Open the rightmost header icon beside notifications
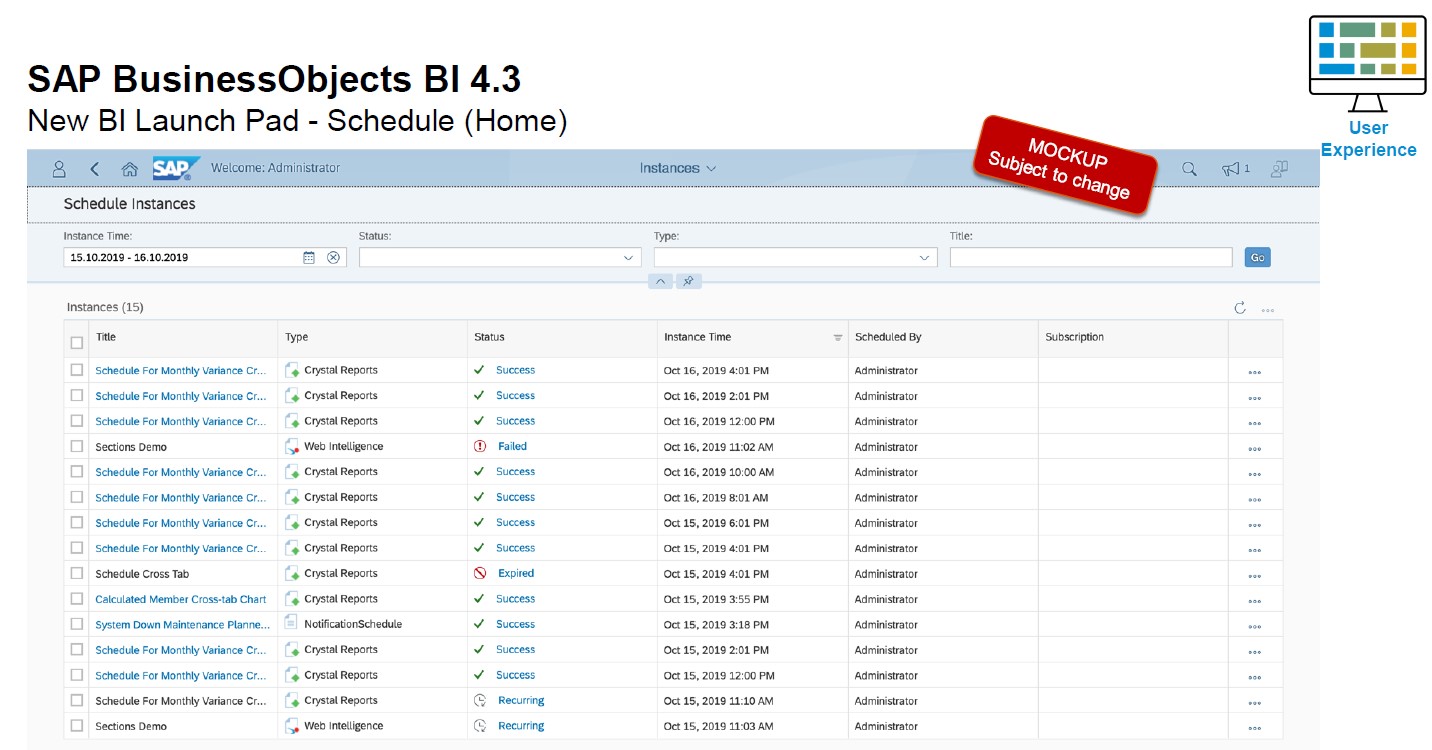This screenshot has width=1432, height=750. coord(1278,169)
